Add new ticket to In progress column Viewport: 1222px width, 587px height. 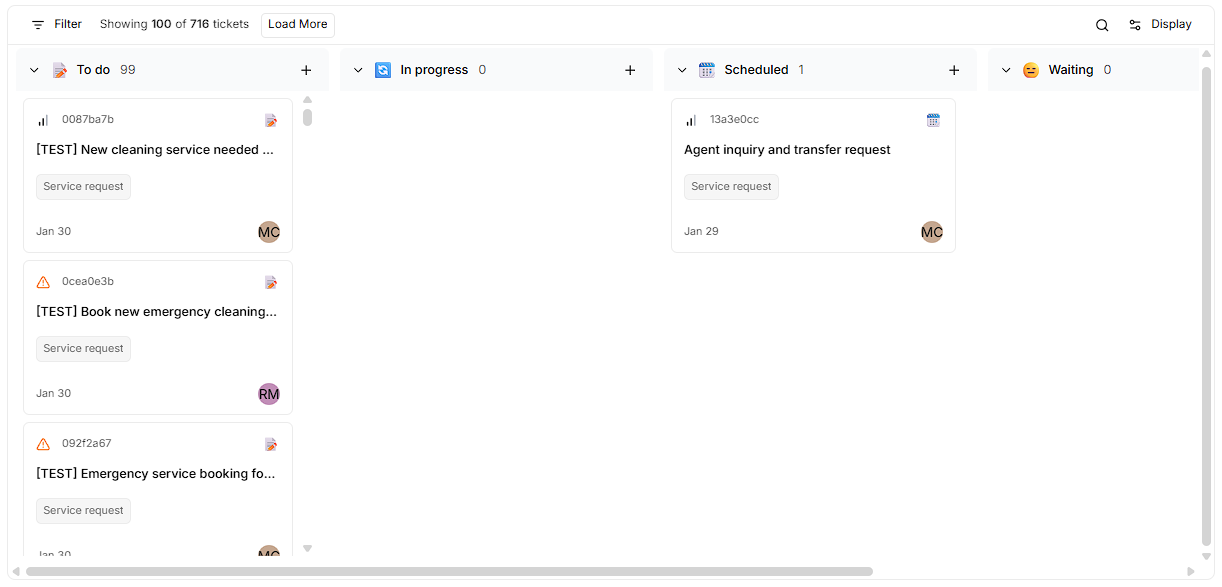coord(630,70)
